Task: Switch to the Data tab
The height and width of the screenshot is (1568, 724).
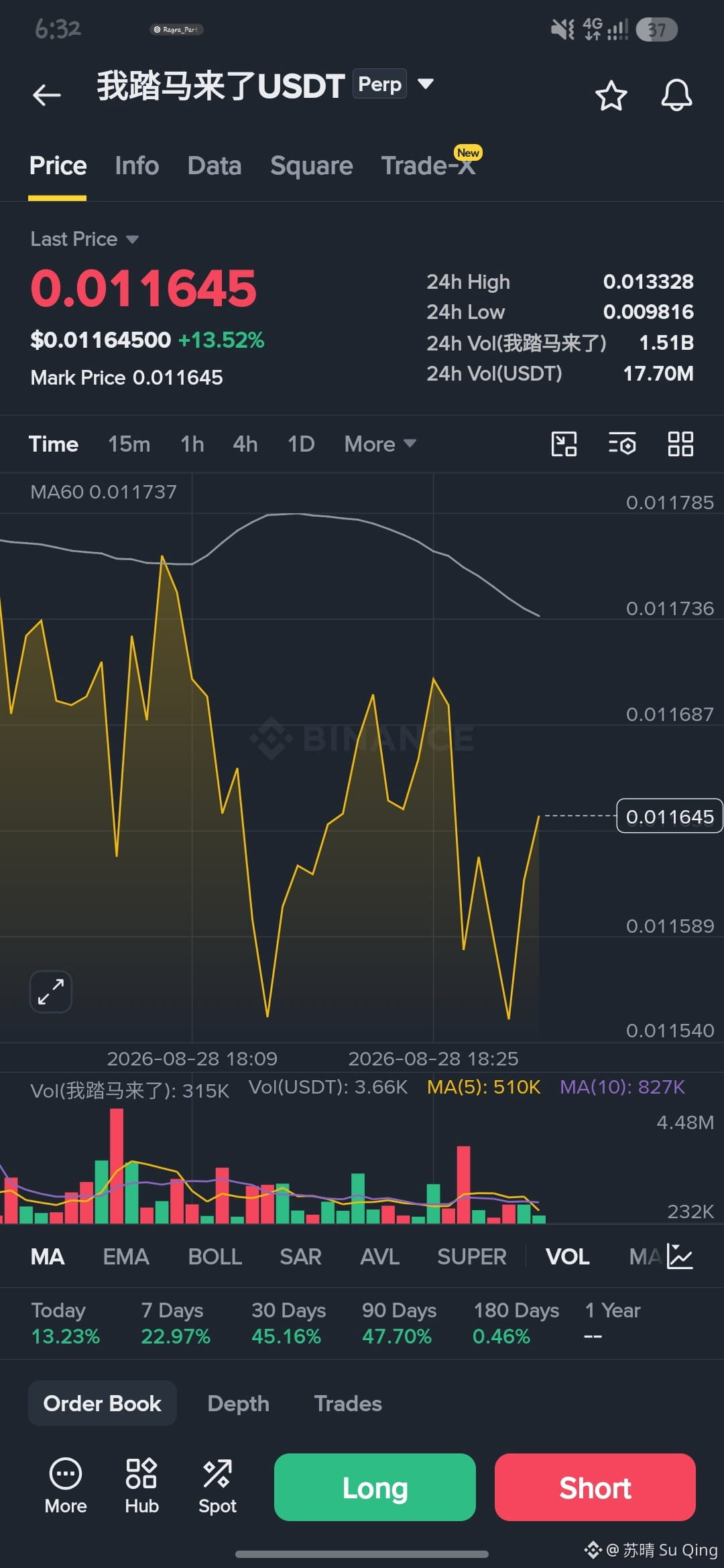Action: tap(215, 166)
